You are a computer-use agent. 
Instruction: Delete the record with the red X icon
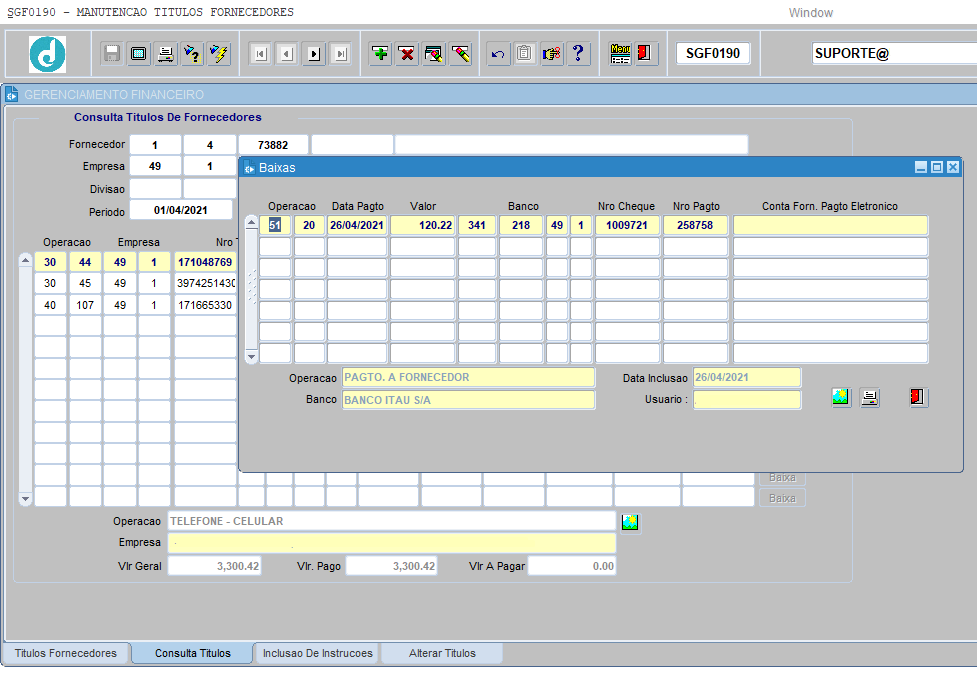tap(407, 54)
